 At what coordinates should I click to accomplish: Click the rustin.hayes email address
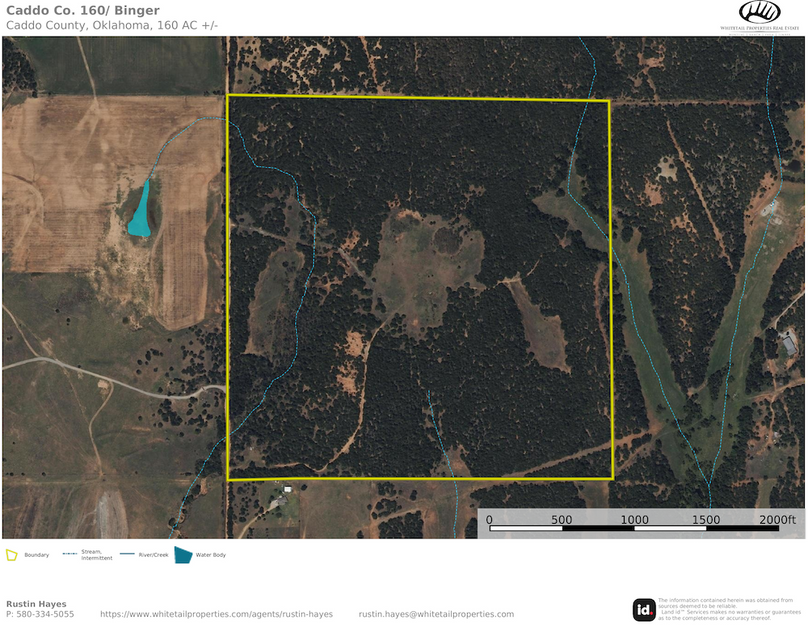click(436, 614)
